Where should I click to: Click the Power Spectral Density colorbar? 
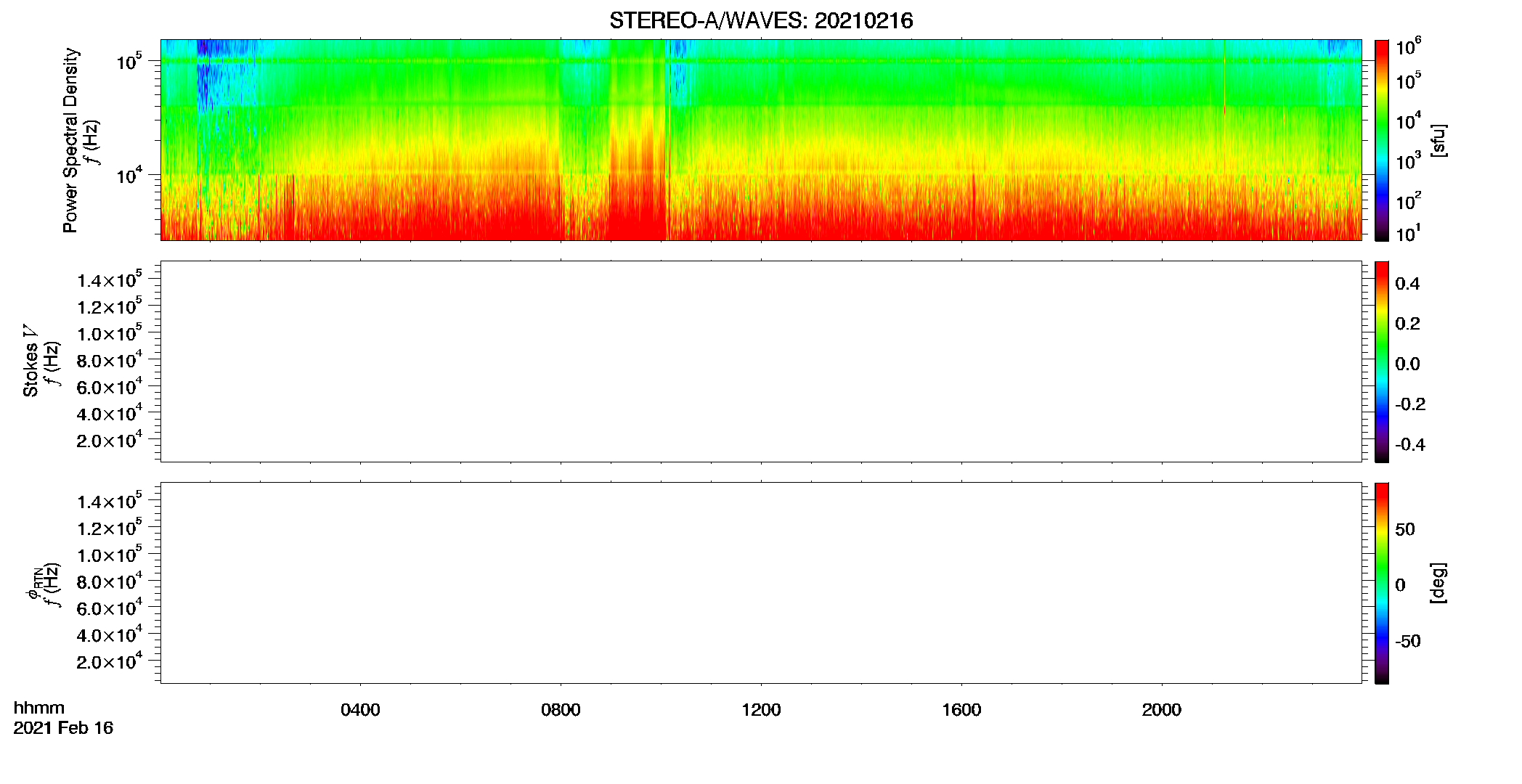coord(1381,140)
